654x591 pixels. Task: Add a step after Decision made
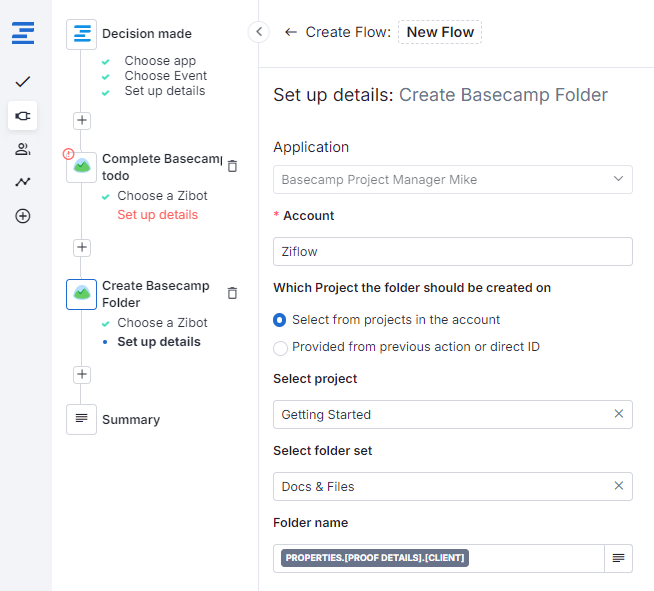[82, 120]
